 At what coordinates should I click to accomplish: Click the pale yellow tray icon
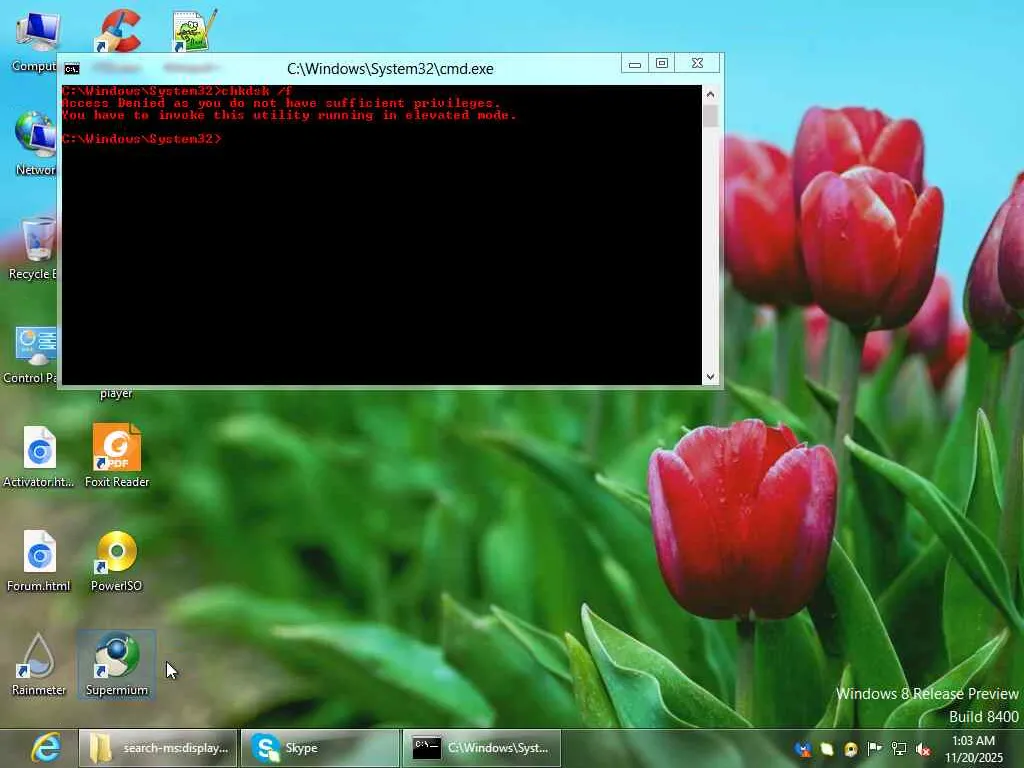(x=827, y=749)
